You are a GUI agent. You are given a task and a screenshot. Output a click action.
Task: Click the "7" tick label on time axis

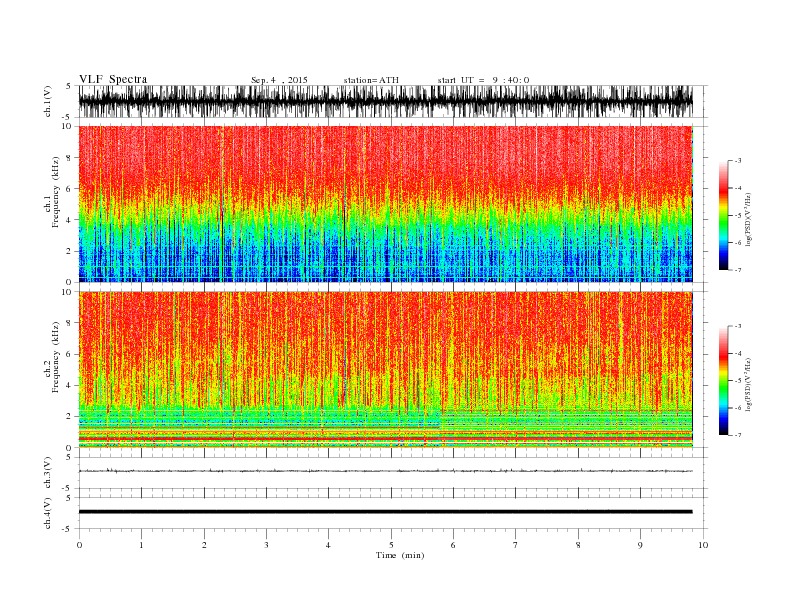coord(516,545)
